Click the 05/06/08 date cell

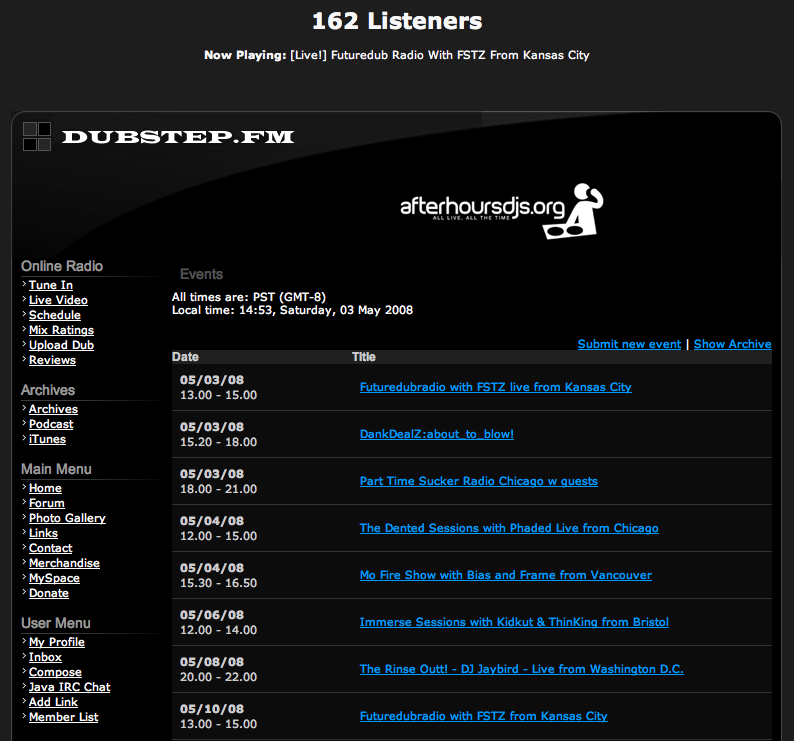[212, 615]
